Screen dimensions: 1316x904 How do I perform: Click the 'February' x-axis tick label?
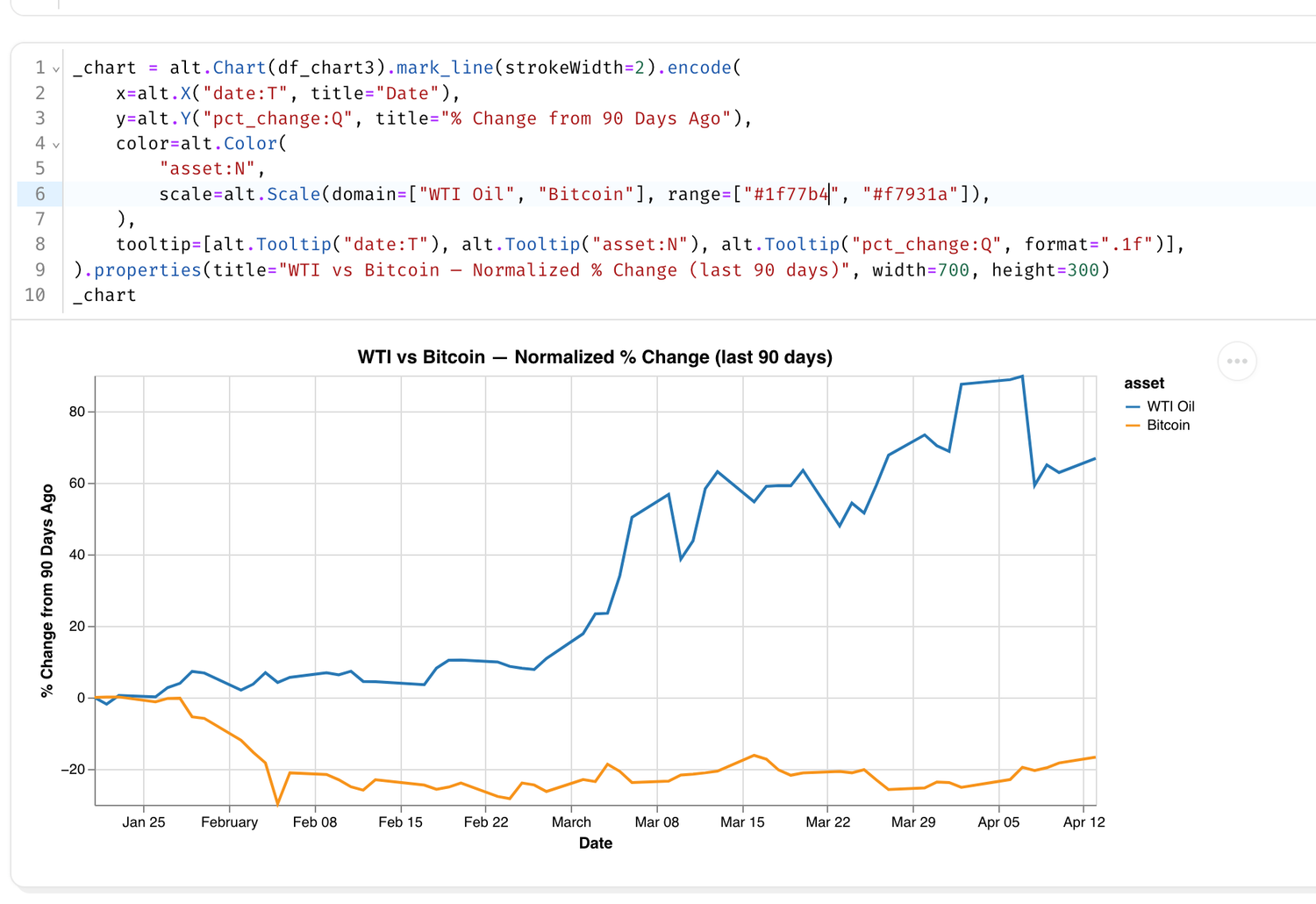(x=229, y=822)
